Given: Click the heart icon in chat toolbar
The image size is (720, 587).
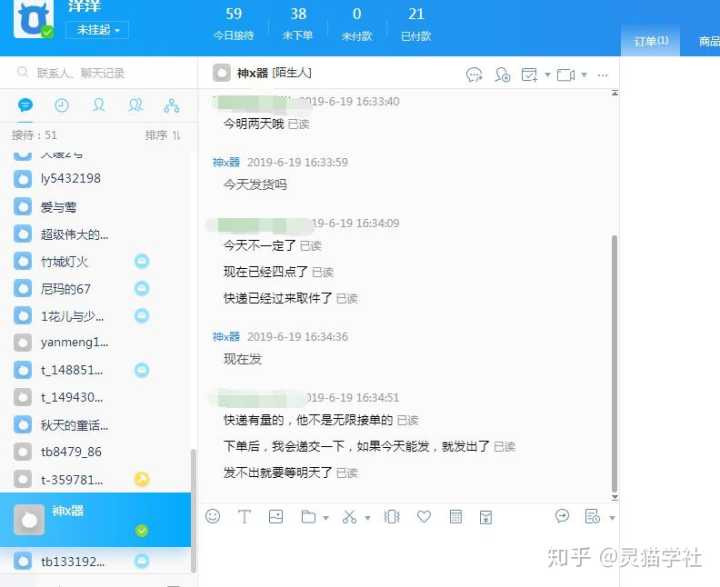Looking at the screenshot, I should click(424, 517).
